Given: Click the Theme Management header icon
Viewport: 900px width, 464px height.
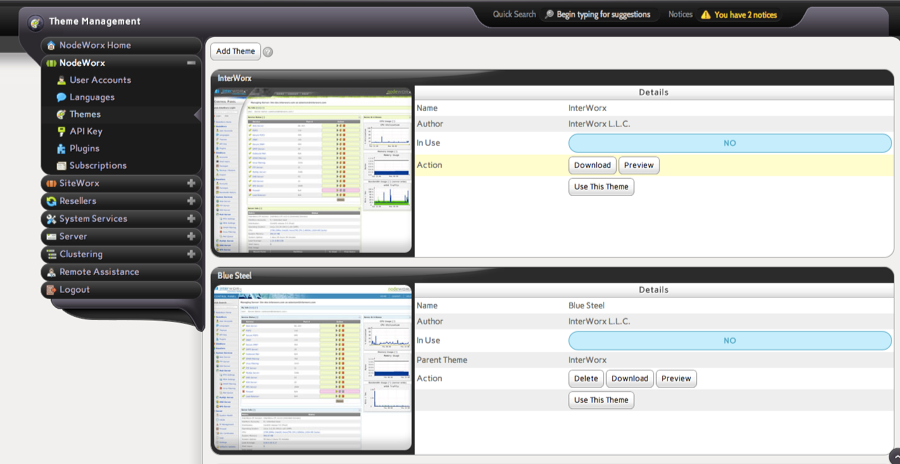Looking at the screenshot, I should click(x=36, y=22).
